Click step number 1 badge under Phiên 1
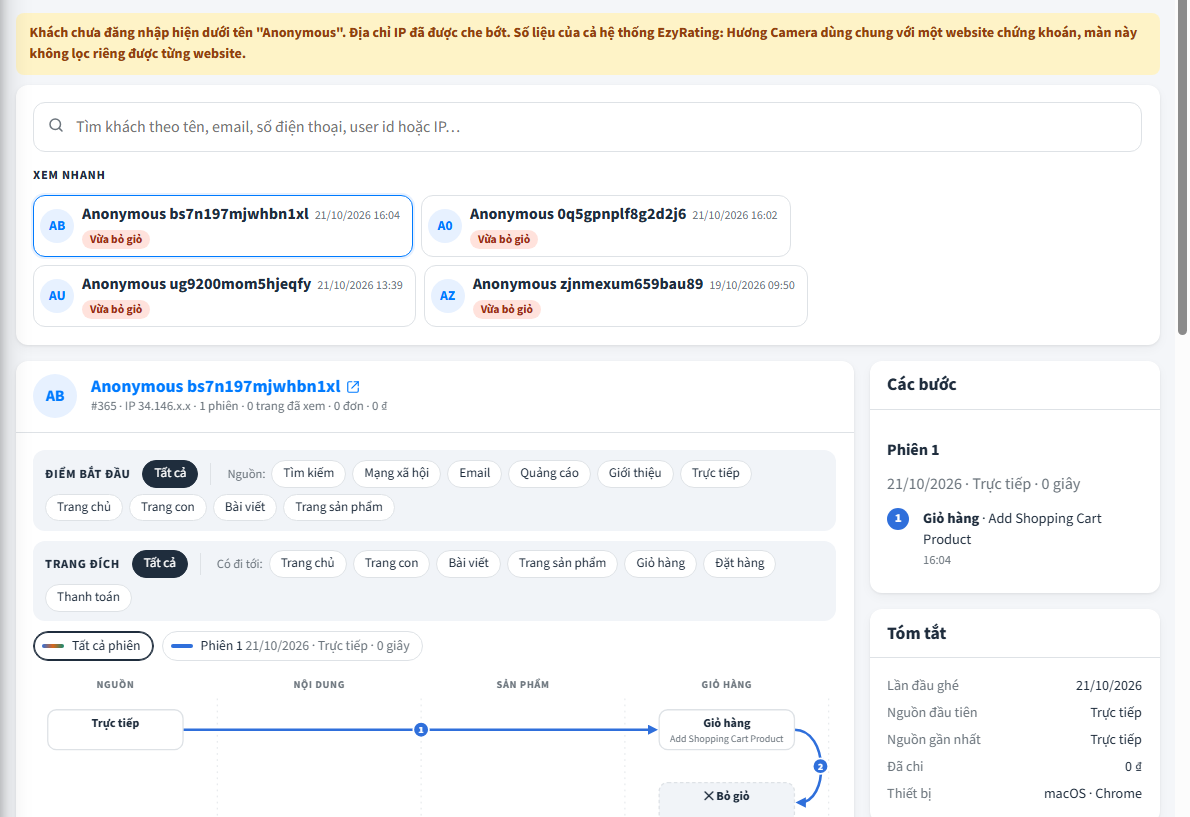This screenshot has height=817, width=1190. click(x=898, y=519)
